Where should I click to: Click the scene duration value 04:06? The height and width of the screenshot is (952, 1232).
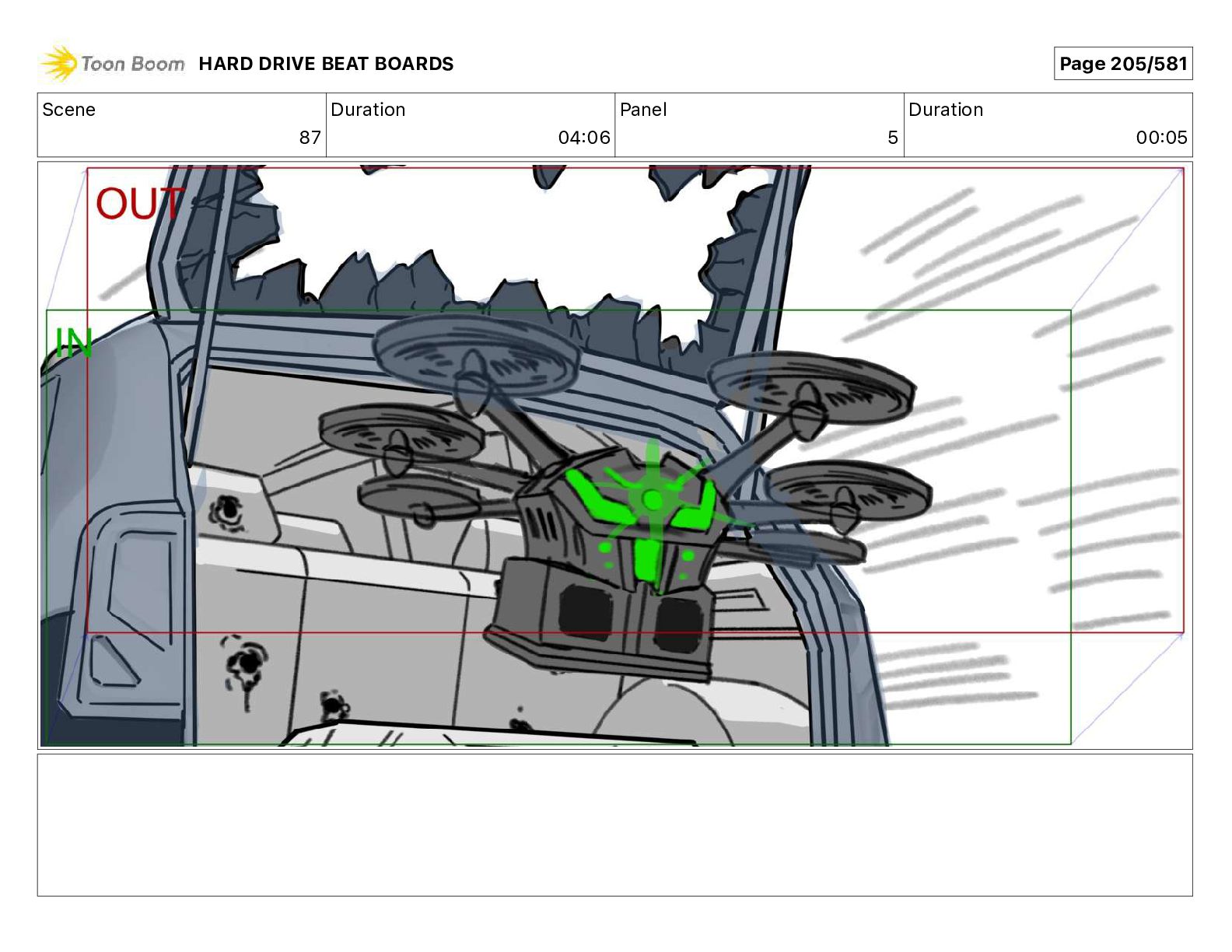click(x=584, y=138)
